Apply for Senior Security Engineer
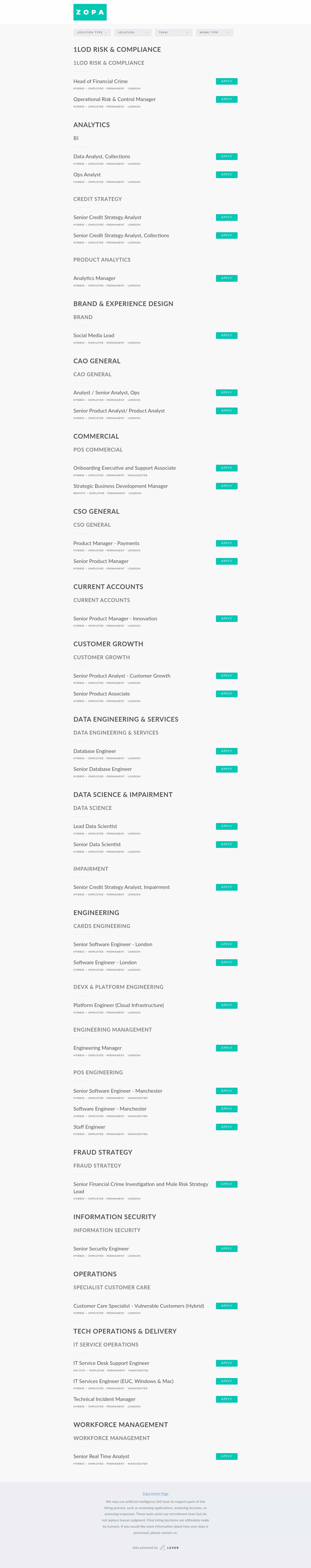311x1568 pixels. [x=226, y=1249]
